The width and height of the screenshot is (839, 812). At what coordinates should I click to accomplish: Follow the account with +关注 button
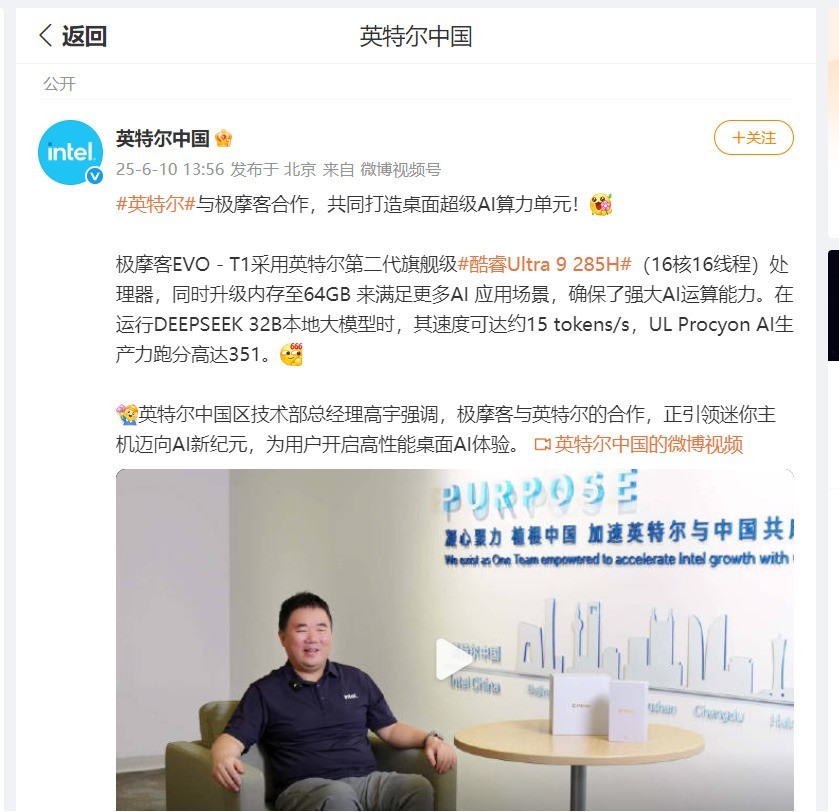[753, 137]
